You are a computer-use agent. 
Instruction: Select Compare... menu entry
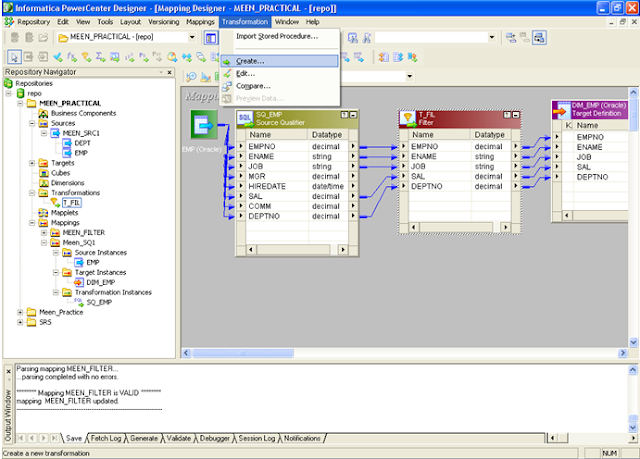(253, 86)
